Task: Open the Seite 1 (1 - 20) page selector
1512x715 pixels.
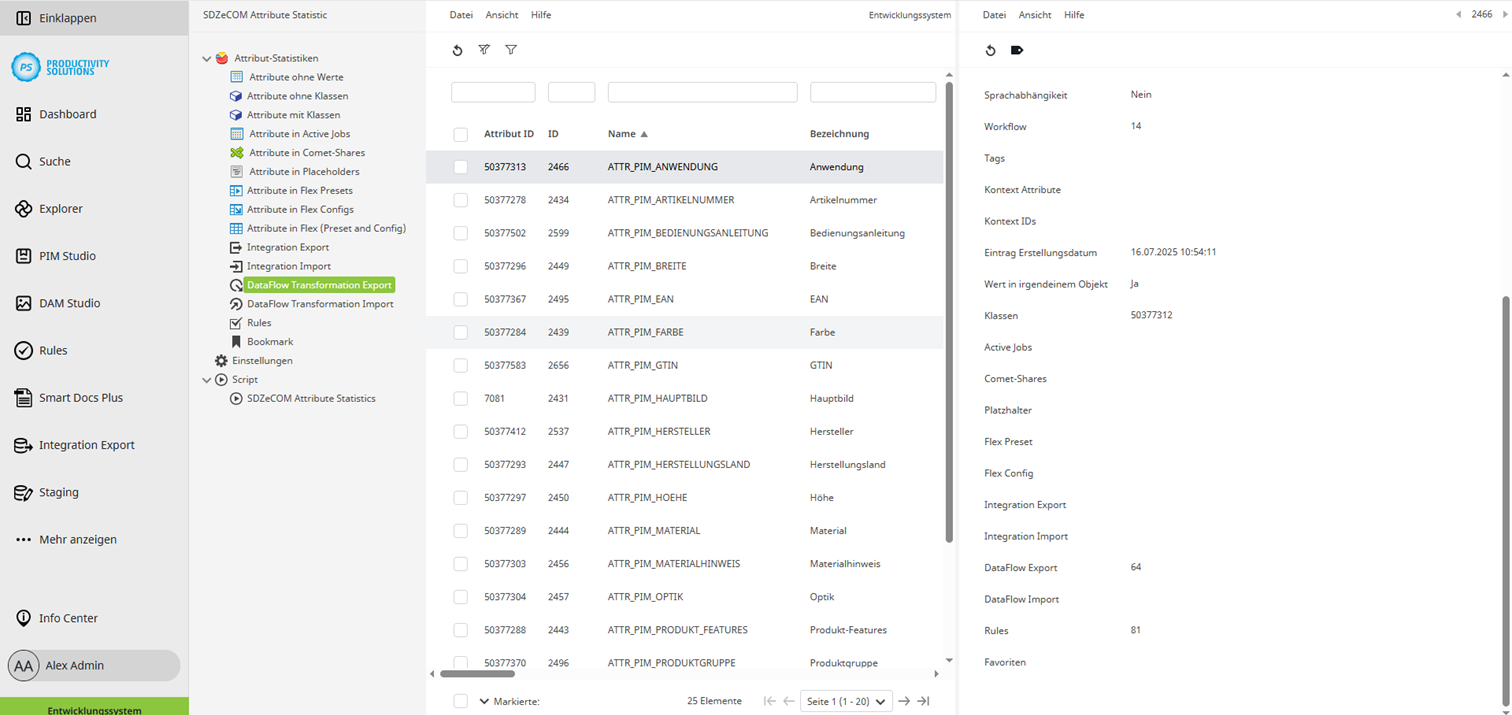Action: (846, 701)
